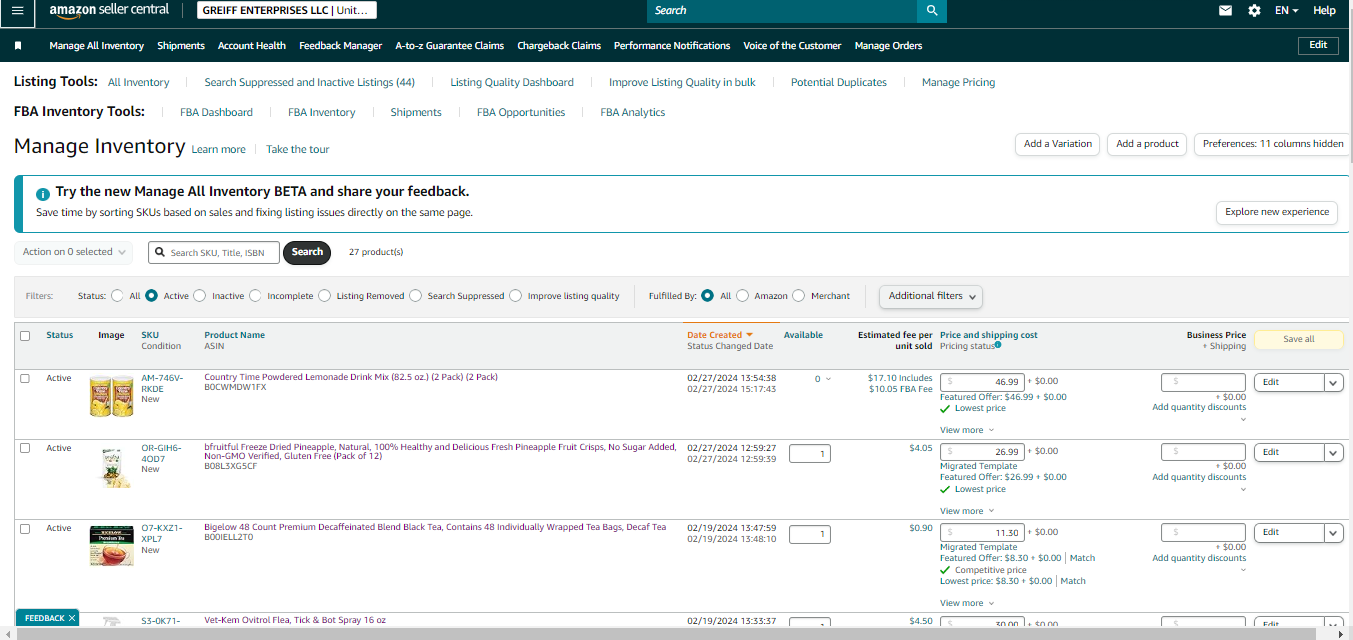
Task: Click the Edit button in the nav bar
Action: point(1318,45)
